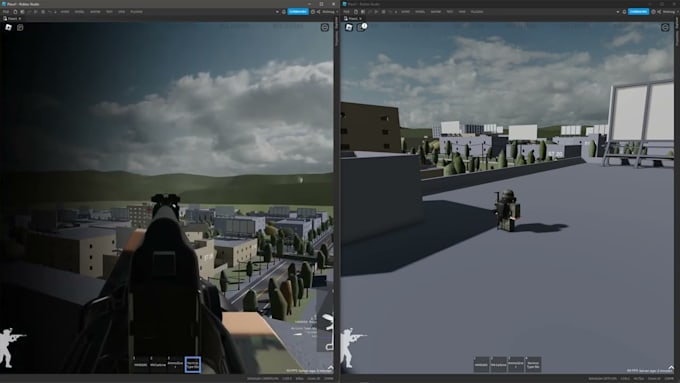The width and height of the screenshot is (680, 383).
Task: Select hotbar slot 2 in left viewport
Action: point(158,364)
